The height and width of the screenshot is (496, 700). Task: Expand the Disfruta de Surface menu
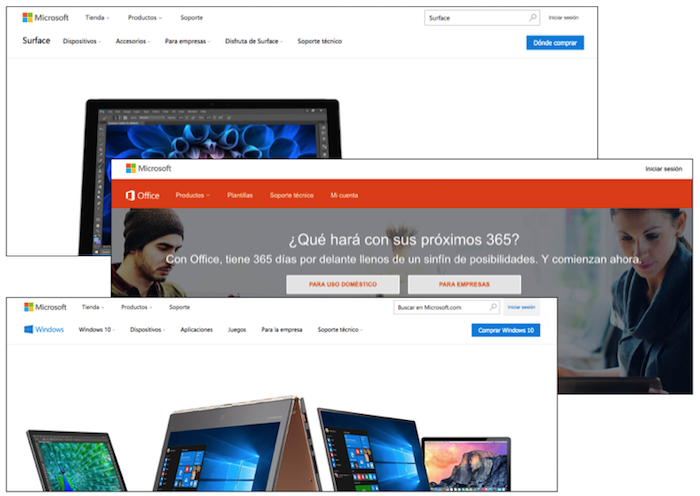pyautogui.click(x=254, y=41)
